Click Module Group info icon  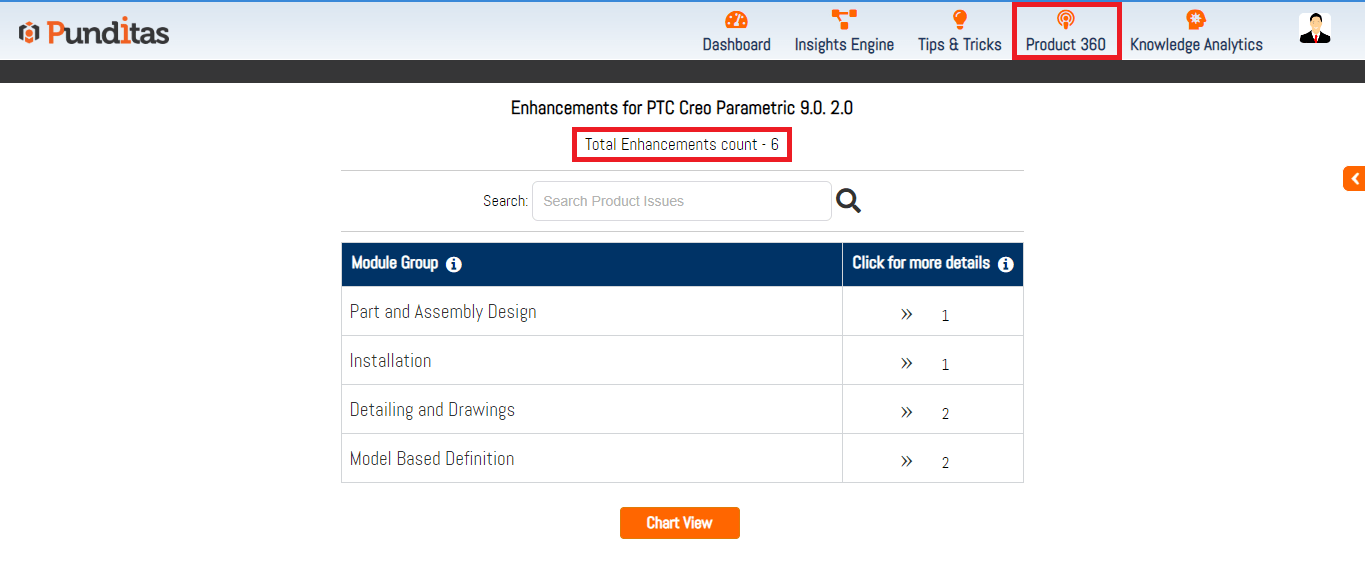454,265
